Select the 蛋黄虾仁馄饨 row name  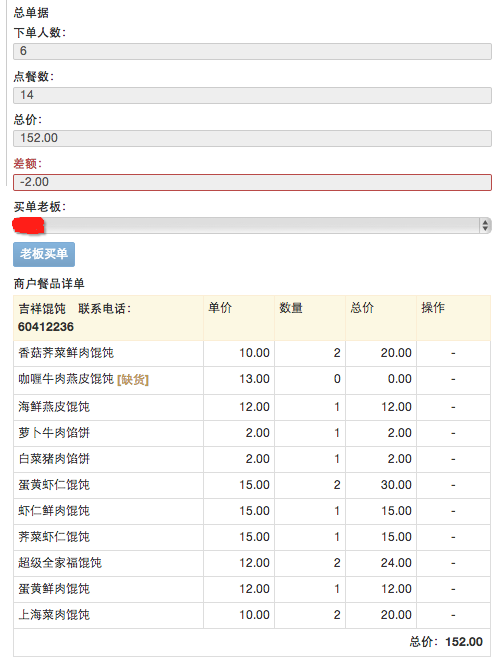point(54,485)
